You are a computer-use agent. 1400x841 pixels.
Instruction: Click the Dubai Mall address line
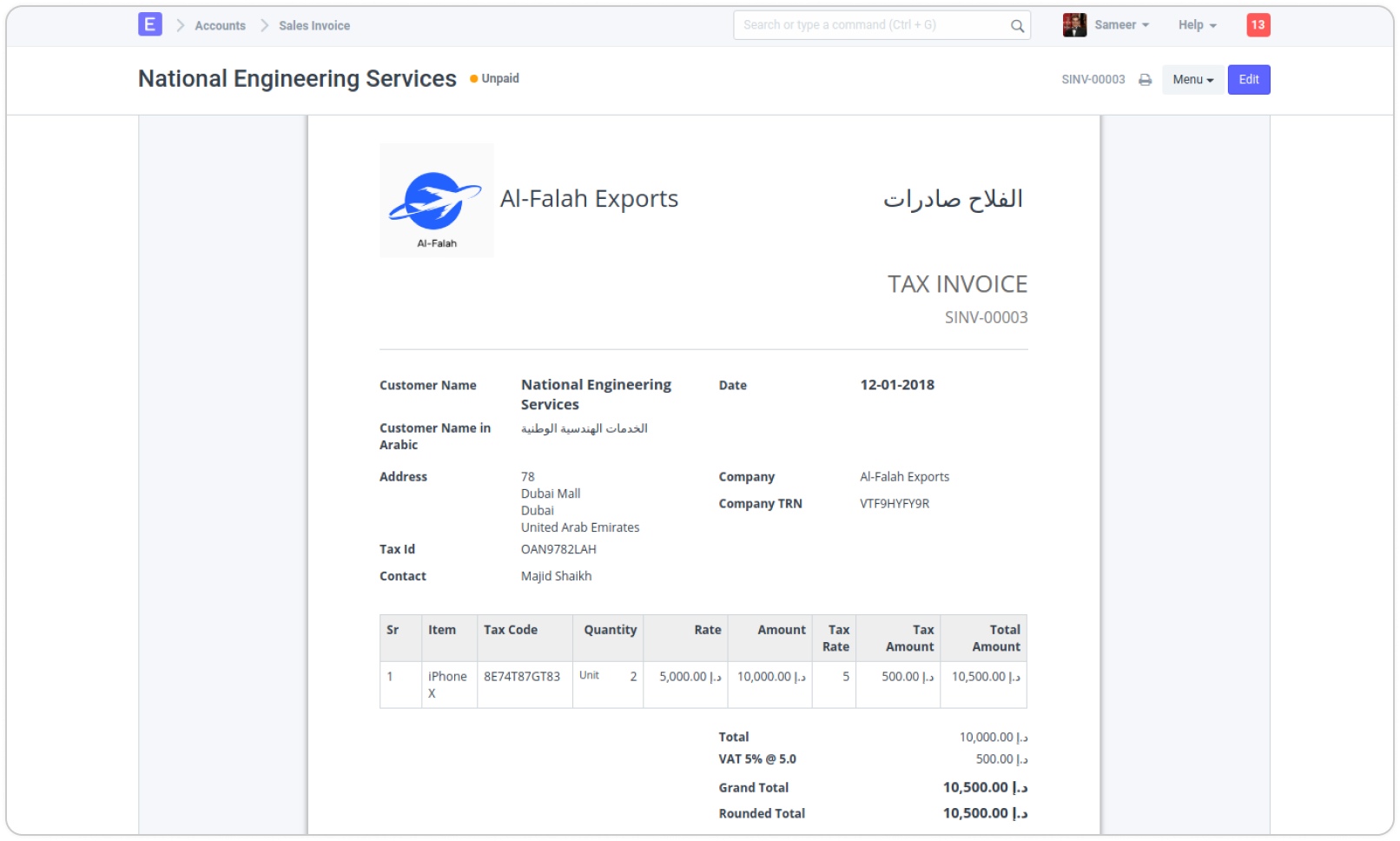coord(551,494)
